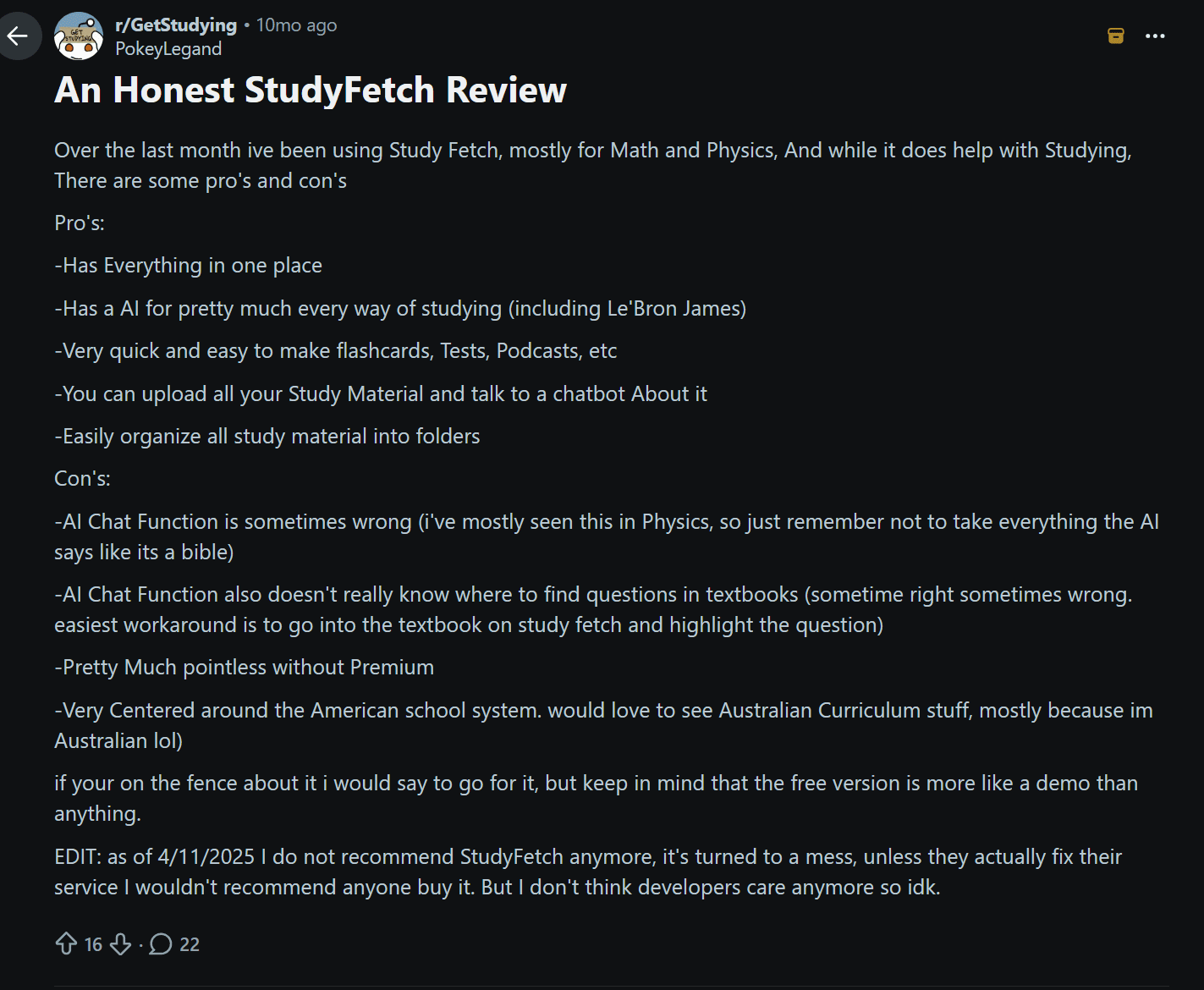The width and height of the screenshot is (1204, 990).
Task: Click the 10mo ago timestamp
Action: click(295, 25)
